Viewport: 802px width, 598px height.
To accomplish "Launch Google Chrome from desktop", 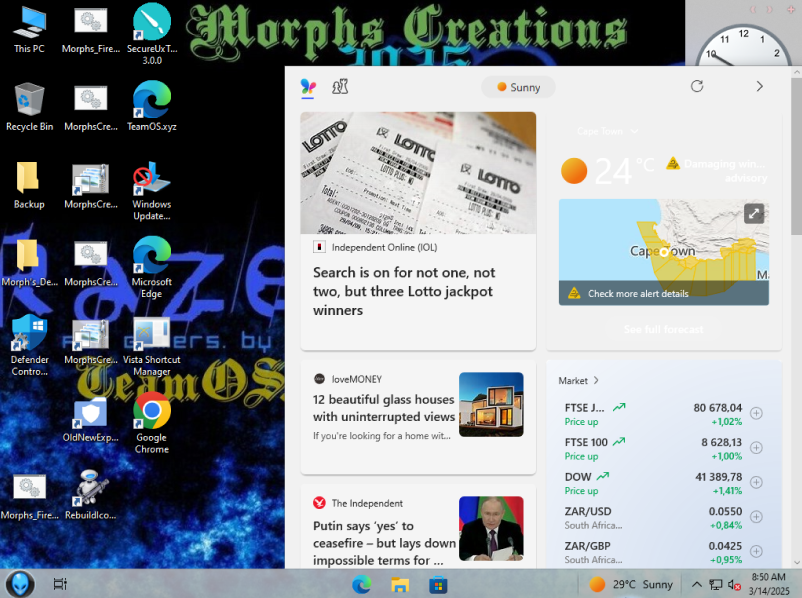I will click(x=152, y=424).
